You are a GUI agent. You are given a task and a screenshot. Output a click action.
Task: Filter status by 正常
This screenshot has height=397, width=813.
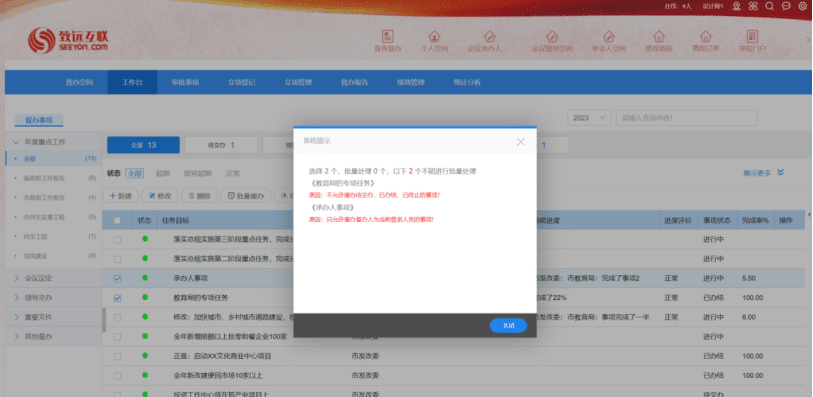(233, 174)
